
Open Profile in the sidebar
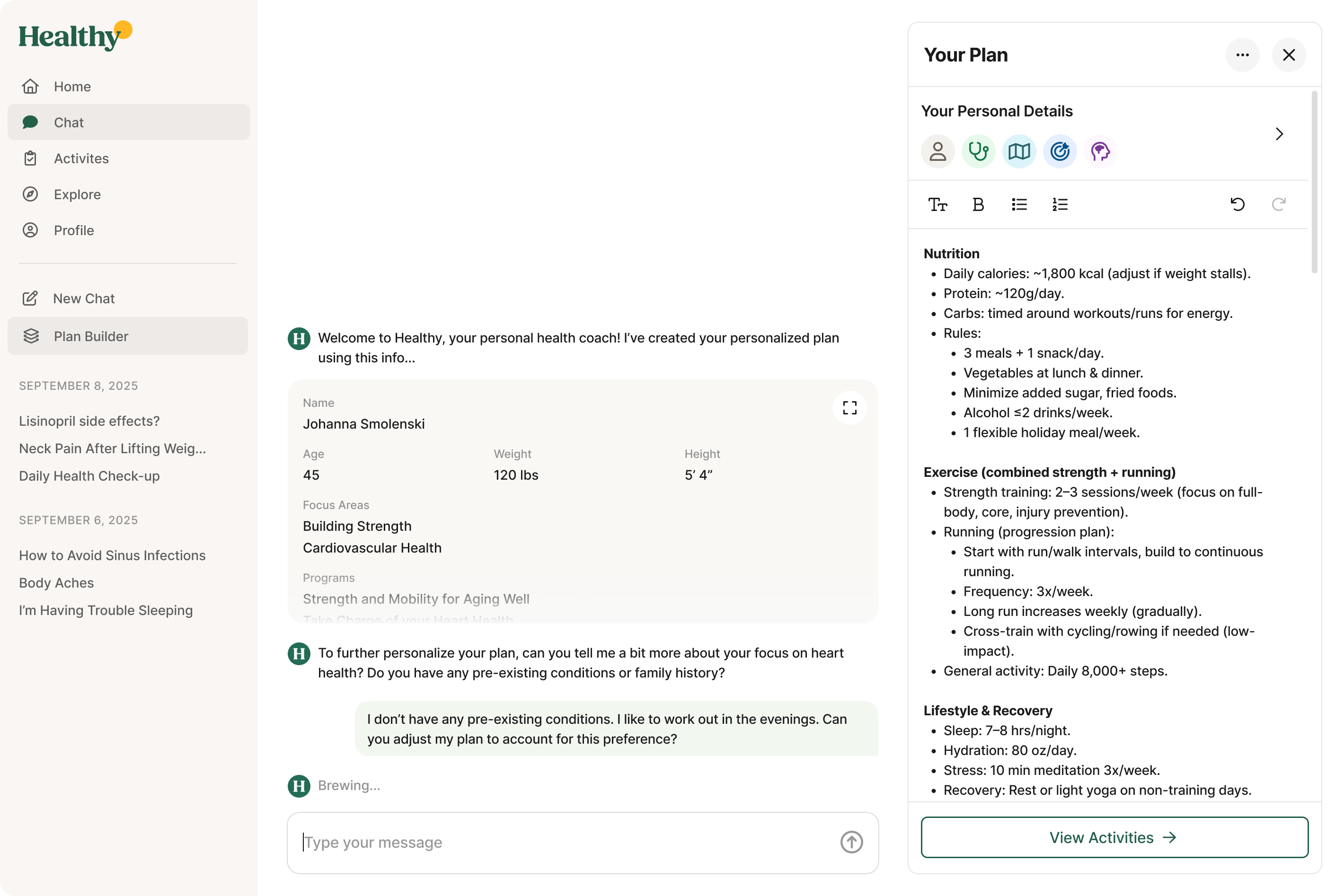coord(129,230)
